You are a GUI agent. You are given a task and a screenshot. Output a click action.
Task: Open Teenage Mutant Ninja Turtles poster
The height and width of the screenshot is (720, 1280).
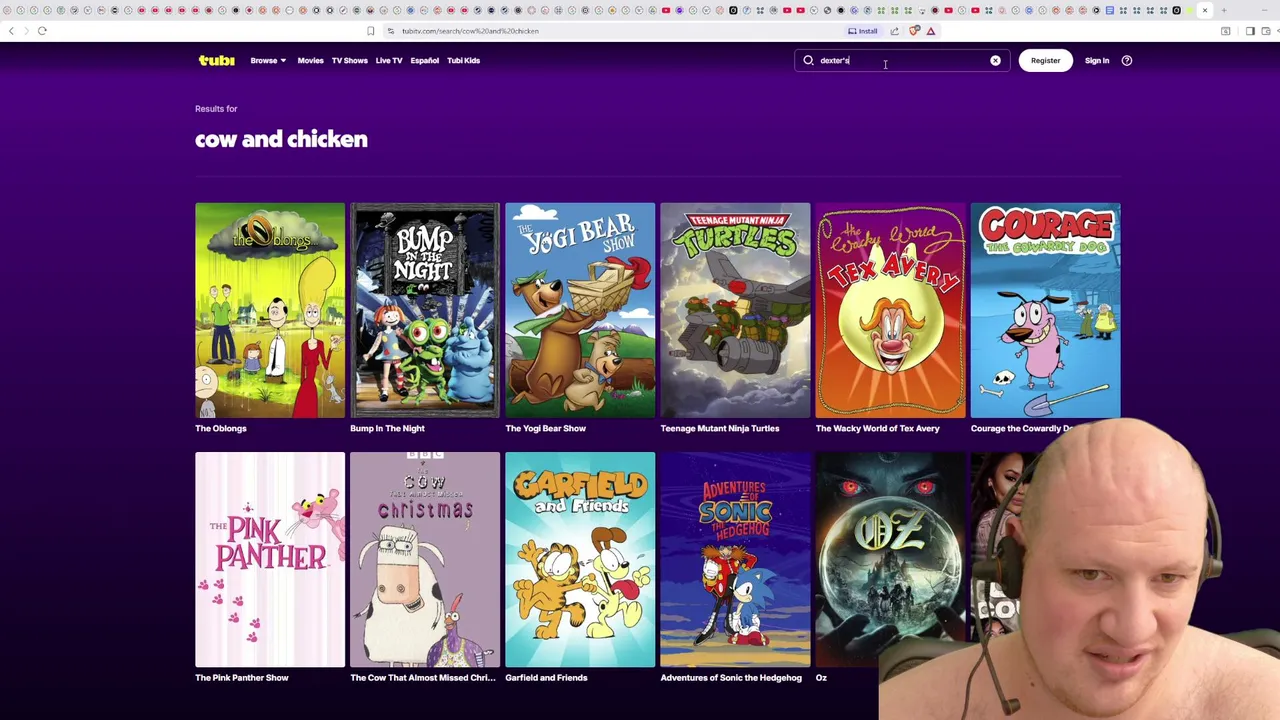tap(735, 310)
